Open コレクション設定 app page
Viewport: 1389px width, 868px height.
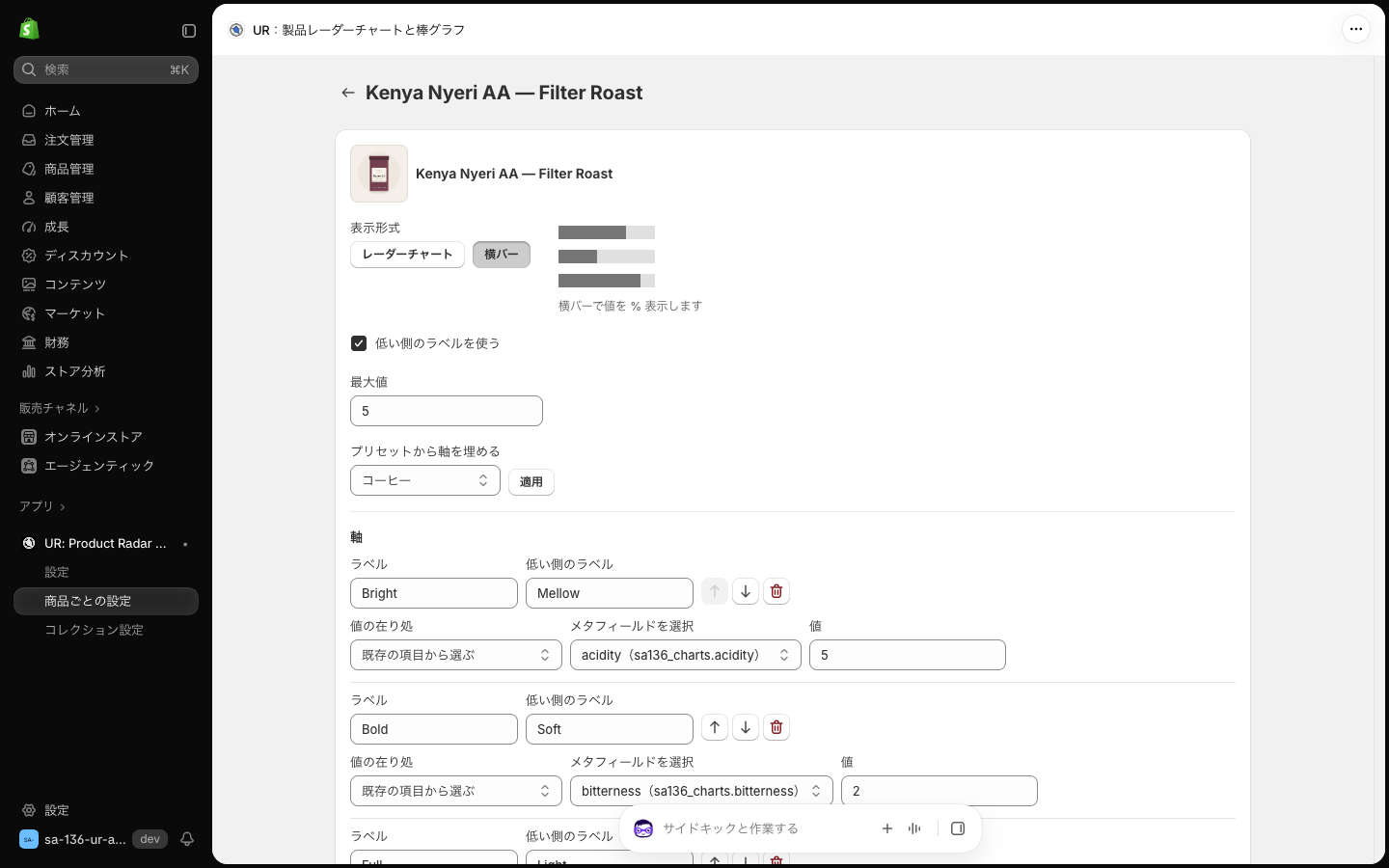click(106, 630)
